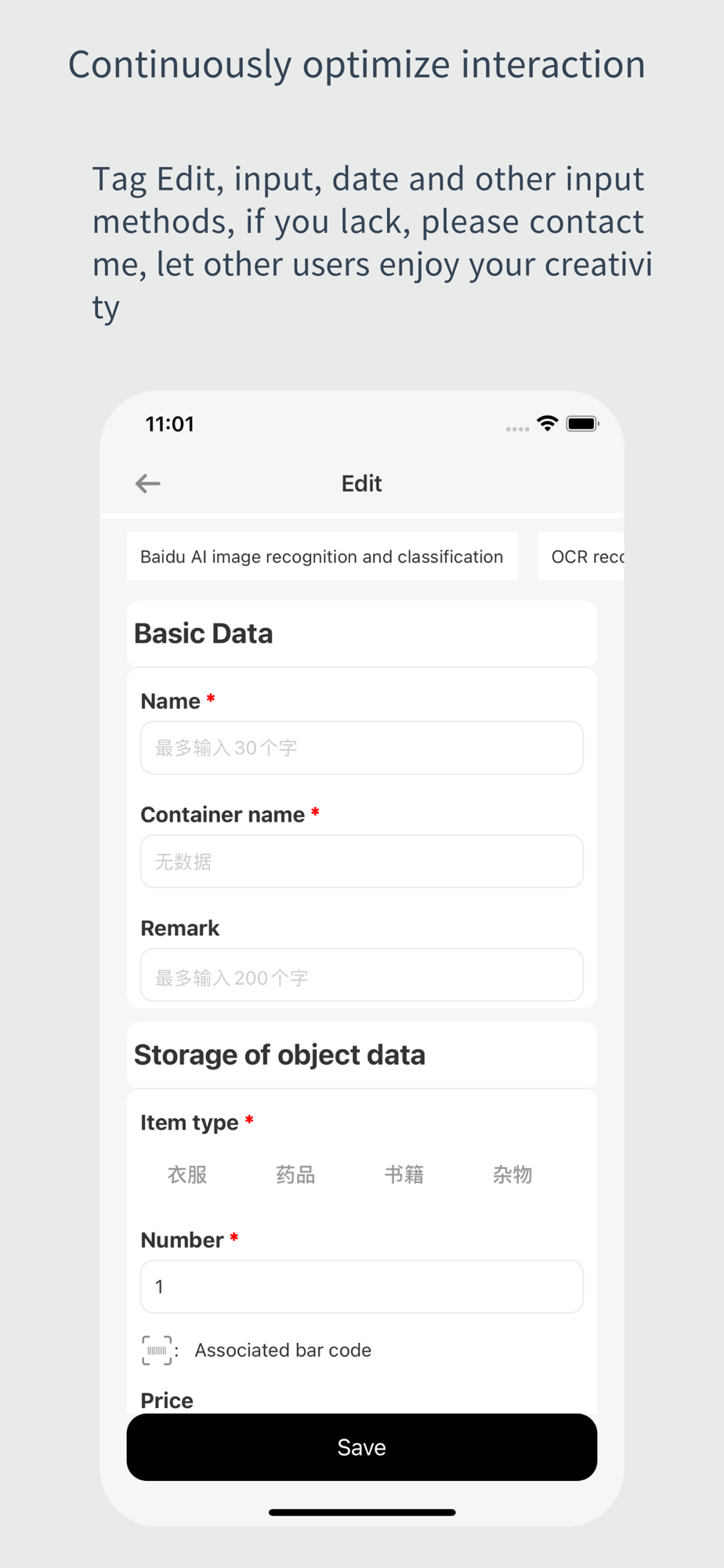
Task: Tap the Save button
Action: point(362,1447)
